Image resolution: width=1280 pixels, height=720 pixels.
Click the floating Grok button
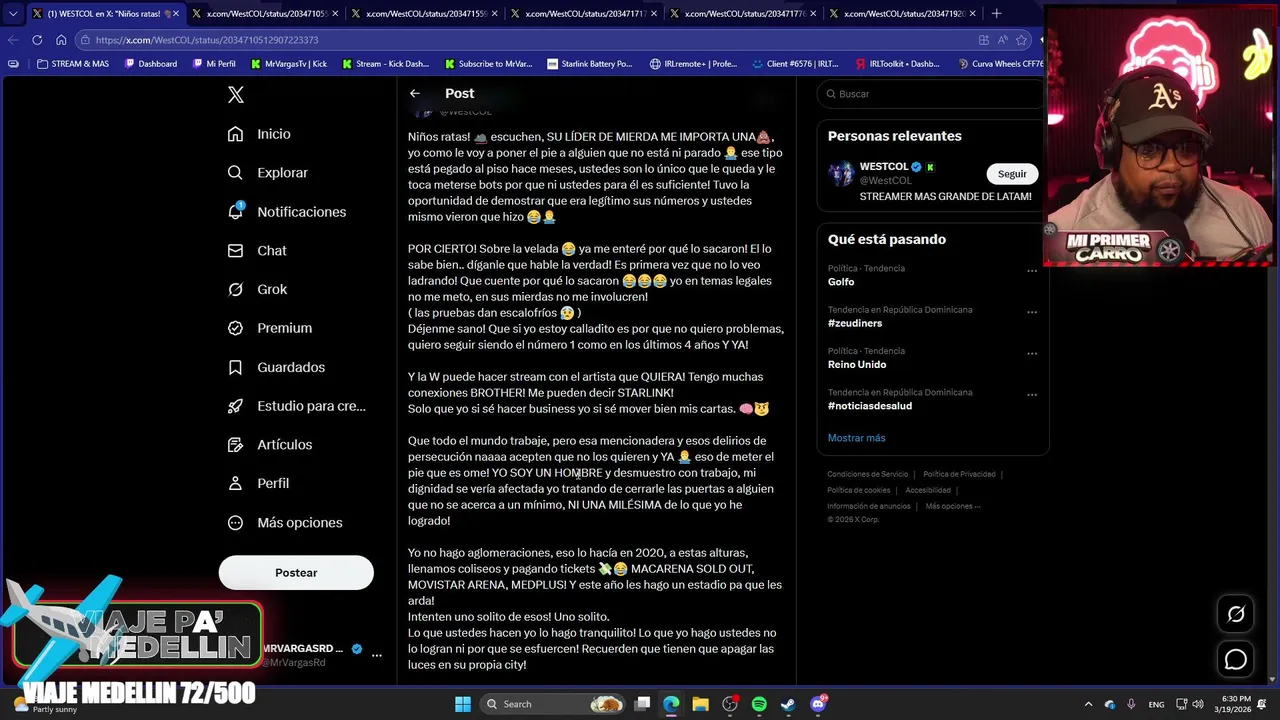pos(1236,614)
